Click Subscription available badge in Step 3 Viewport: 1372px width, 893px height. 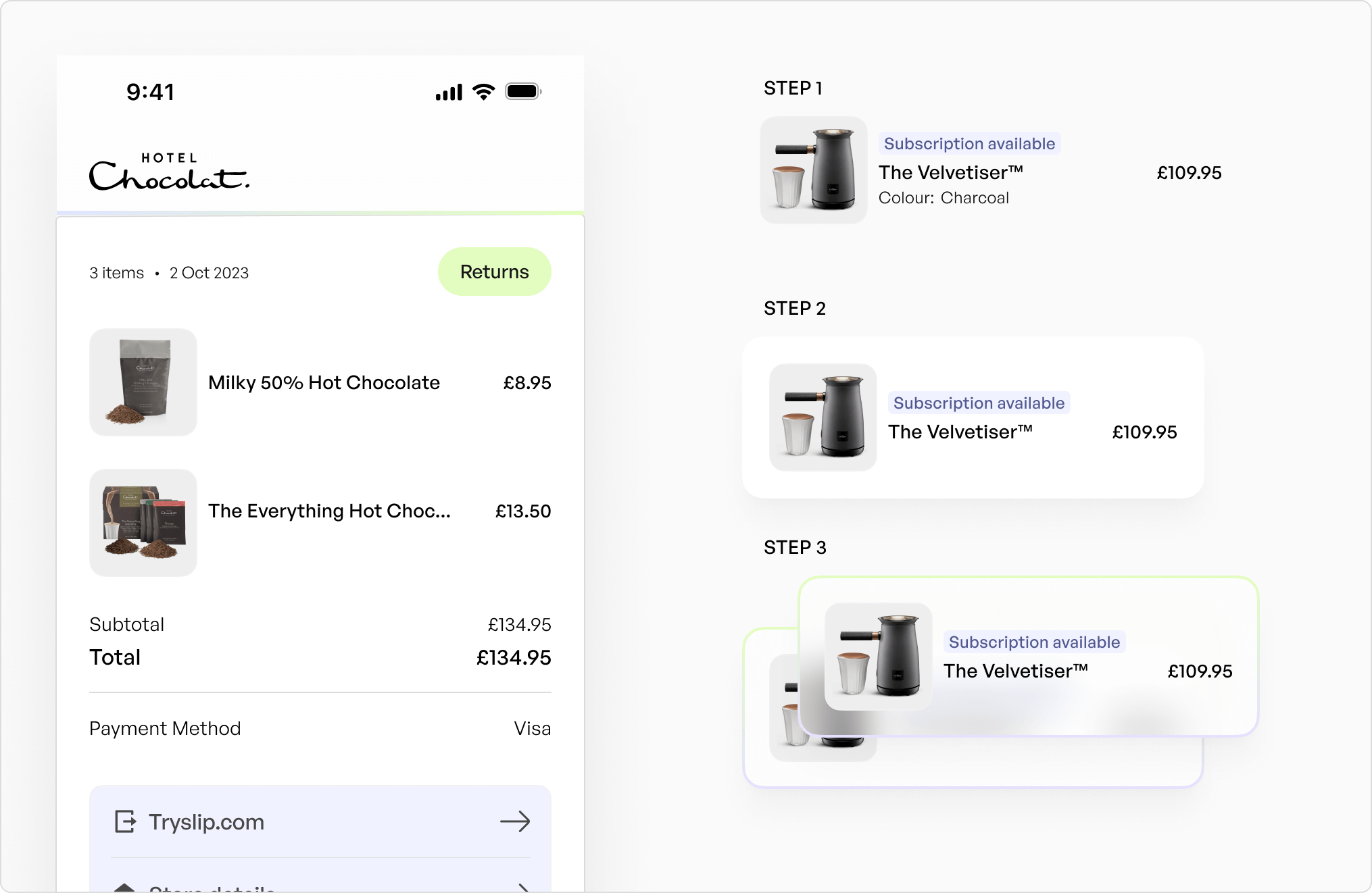point(1034,642)
